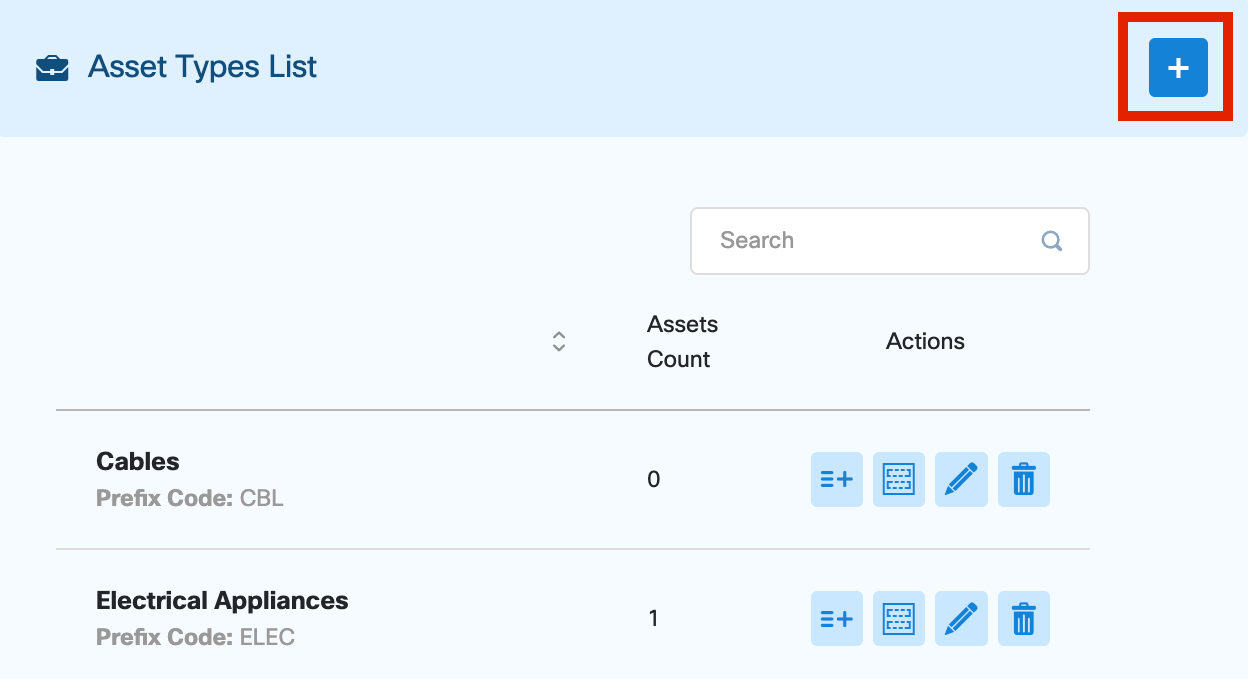
Task: Click the Assets Count column header
Action: (x=682, y=341)
